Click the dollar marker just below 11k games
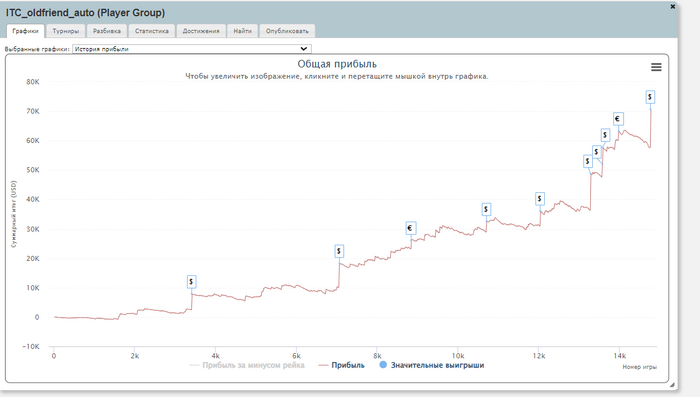The height and width of the screenshot is (397, 700). [x=486, y=209]
